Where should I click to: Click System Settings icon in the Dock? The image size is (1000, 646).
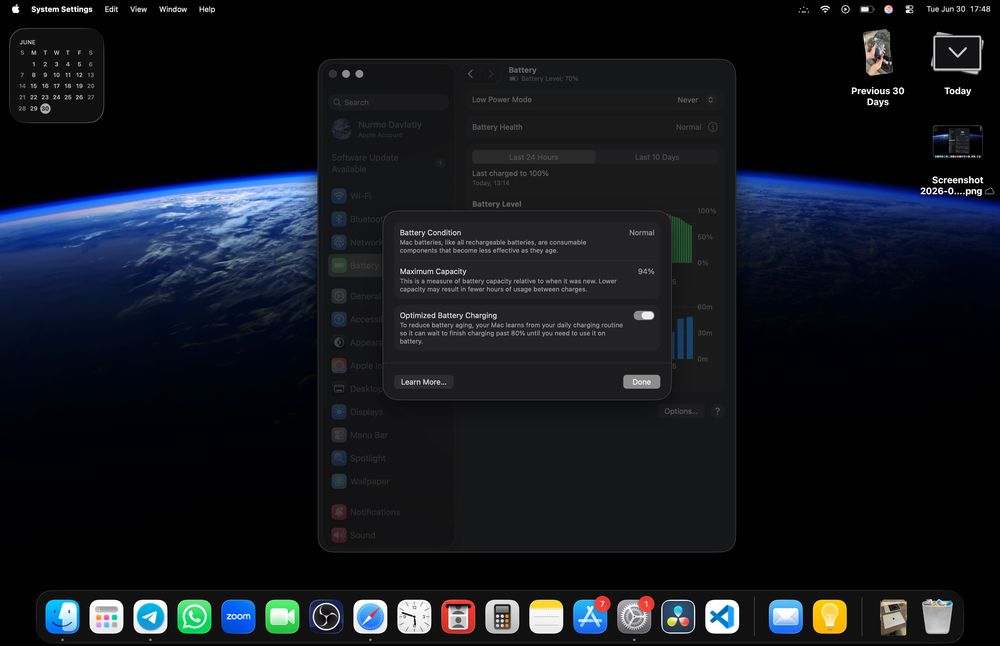(x=635, y=617)
